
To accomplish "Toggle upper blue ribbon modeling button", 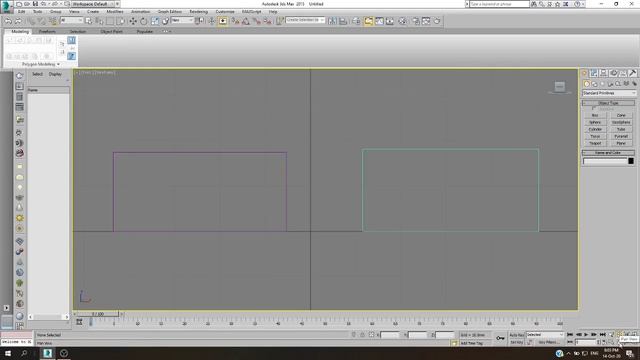I will pos(71,40).
